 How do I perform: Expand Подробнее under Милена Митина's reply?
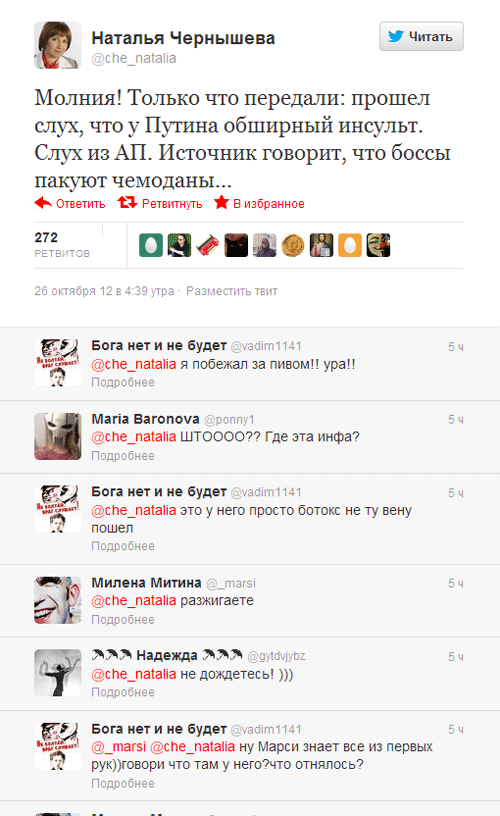pyautogui.click(x=123, y=619)
